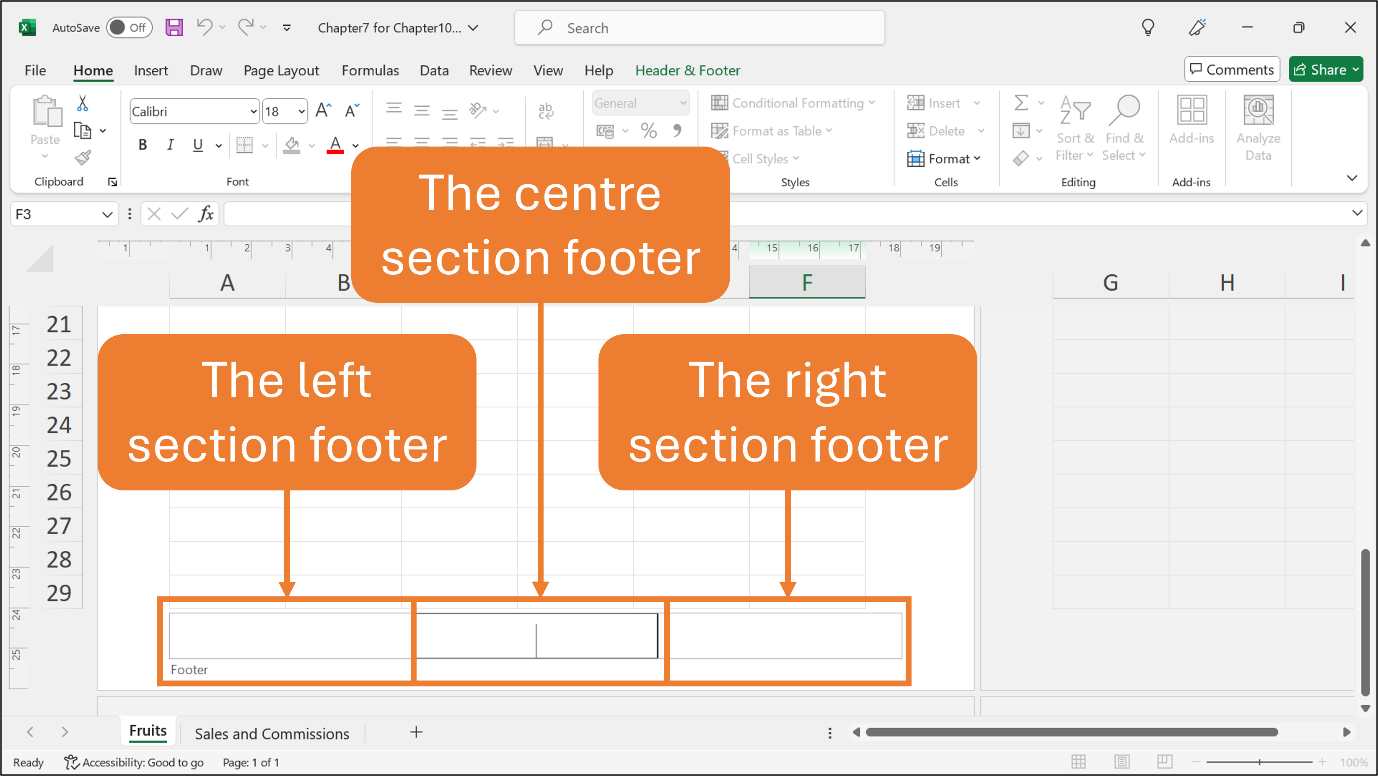Apply underline formatting
Image resolution: width=1378 pixels, height=776 pixels.
(x=198, y=145)
